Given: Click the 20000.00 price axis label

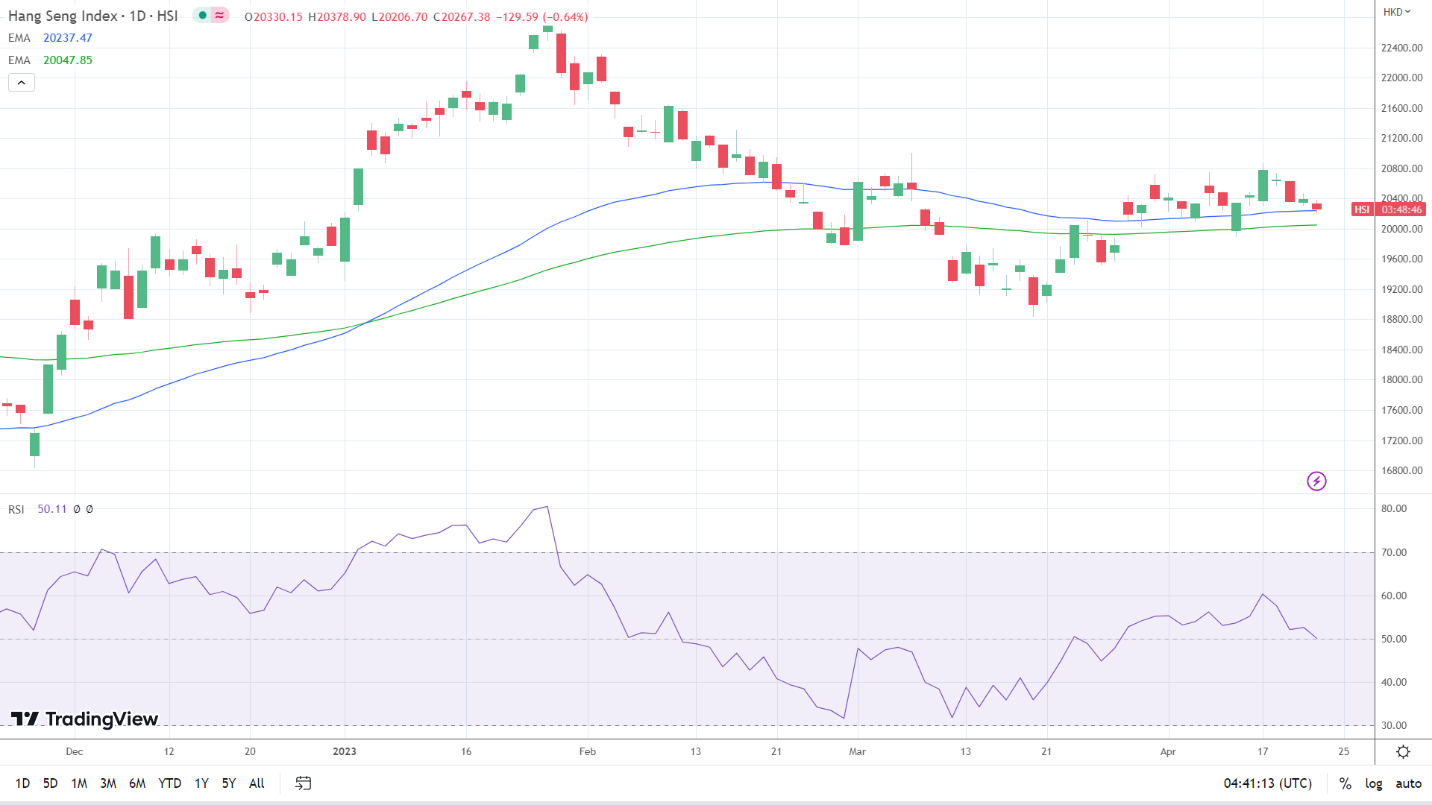Looking at the screenshot, I should tap(1400, 229).
